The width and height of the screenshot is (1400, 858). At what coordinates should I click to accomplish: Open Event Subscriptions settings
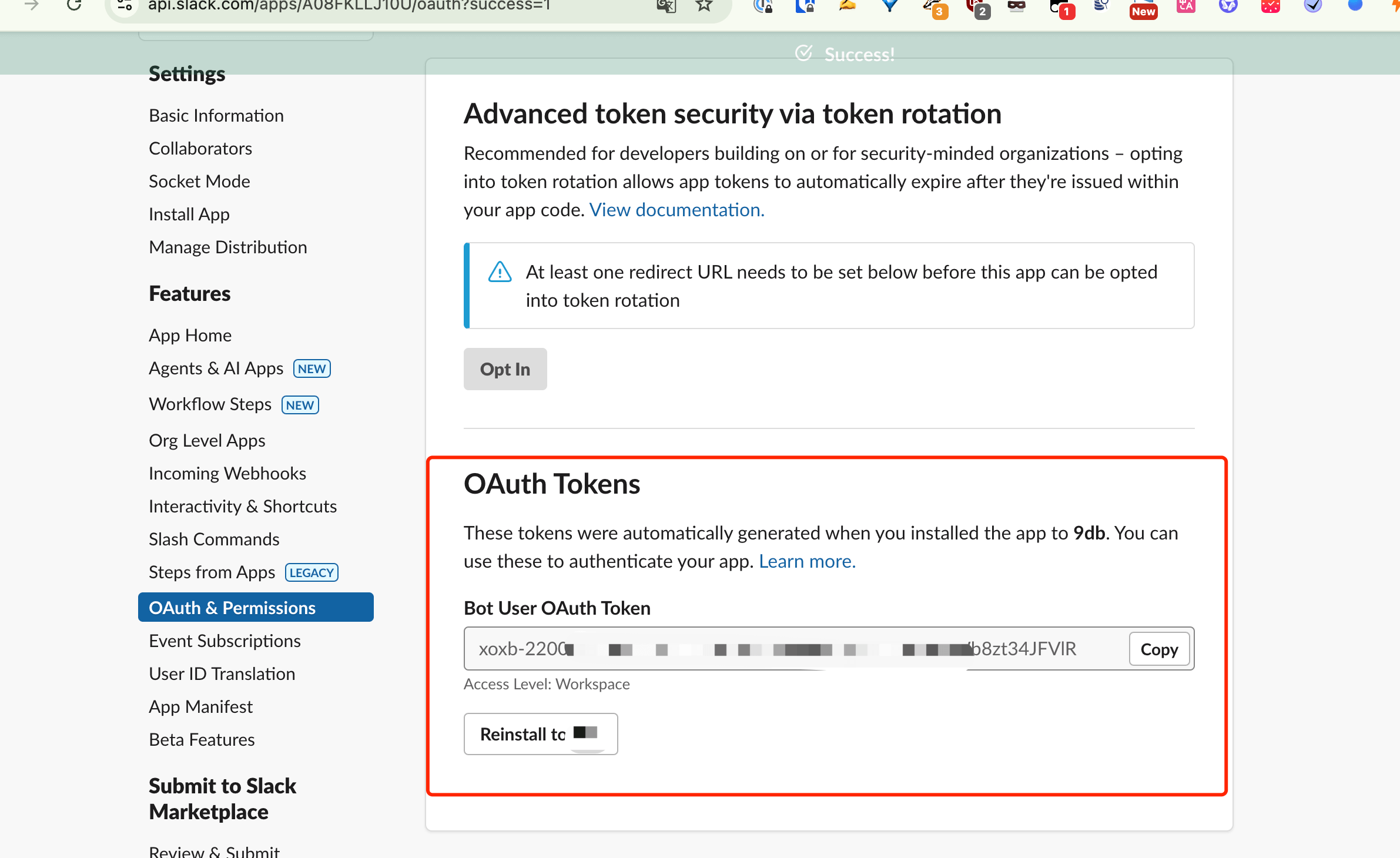225,641
